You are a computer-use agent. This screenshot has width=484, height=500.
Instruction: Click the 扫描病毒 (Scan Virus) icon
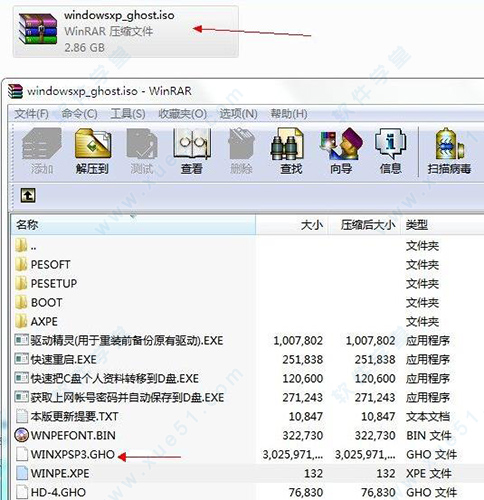point(449,152)
